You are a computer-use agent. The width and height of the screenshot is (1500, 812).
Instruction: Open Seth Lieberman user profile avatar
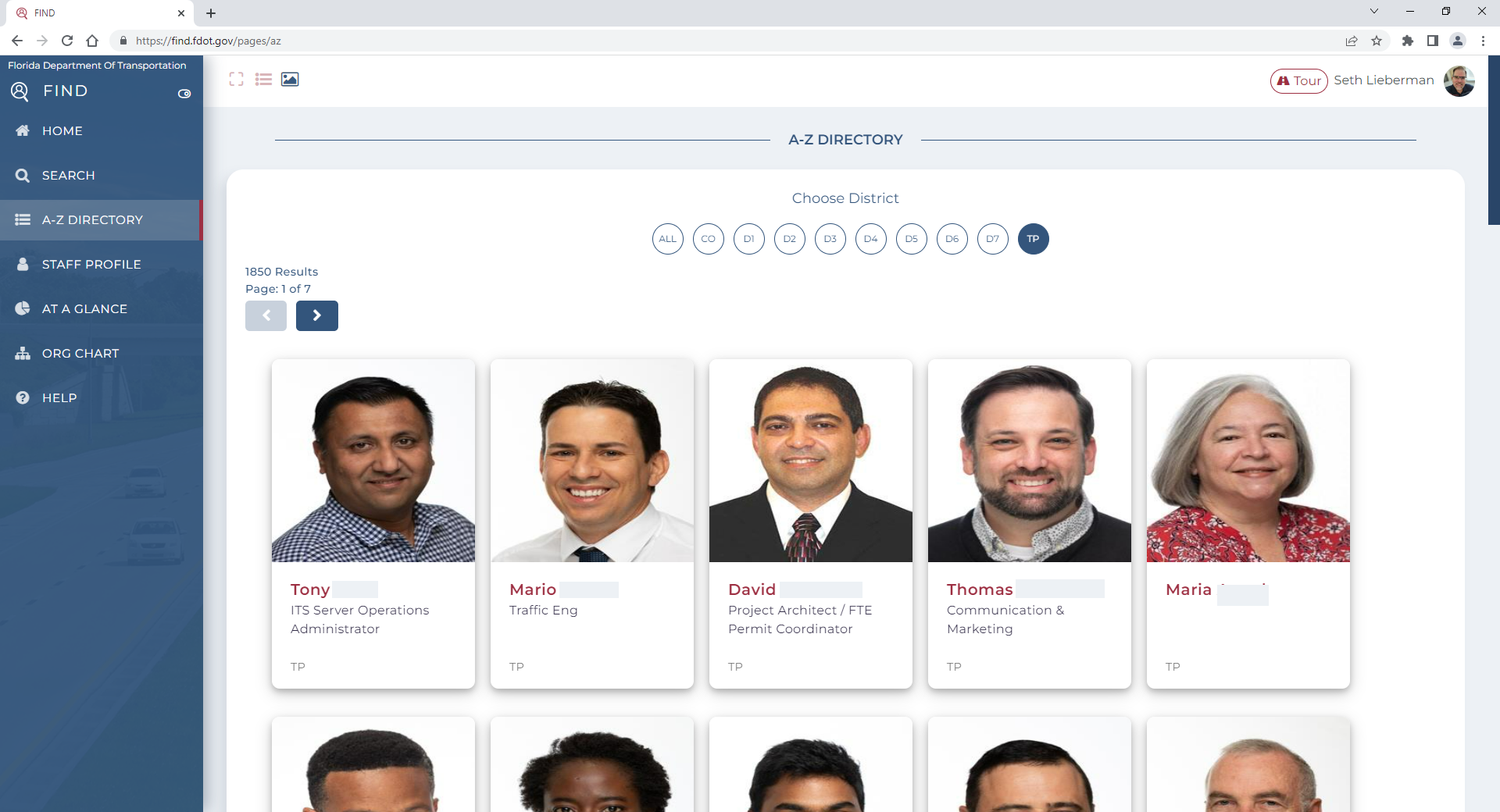pos(1459,80)
